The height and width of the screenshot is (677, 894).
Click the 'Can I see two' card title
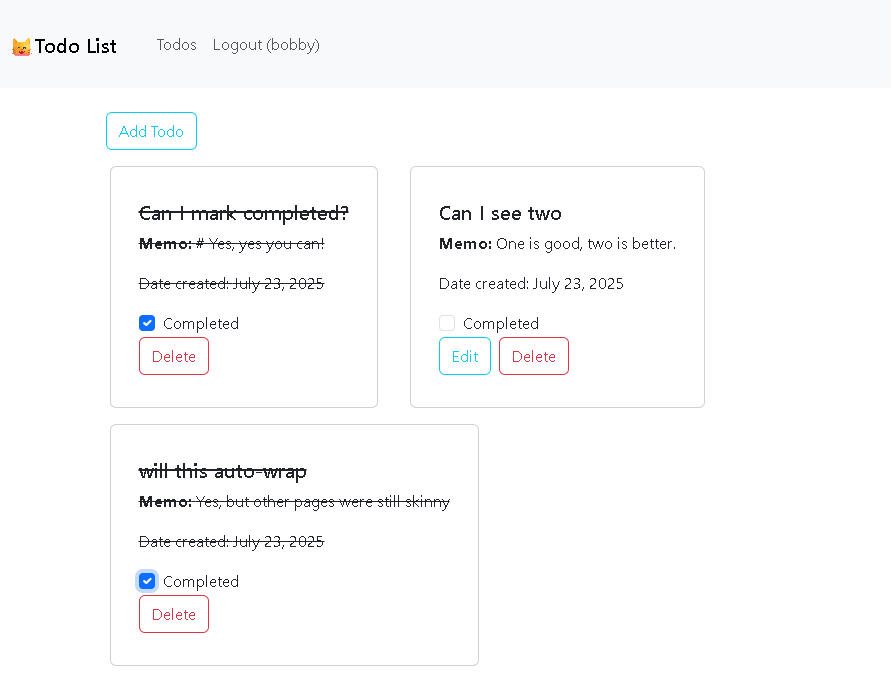click(x=500, y=213)
